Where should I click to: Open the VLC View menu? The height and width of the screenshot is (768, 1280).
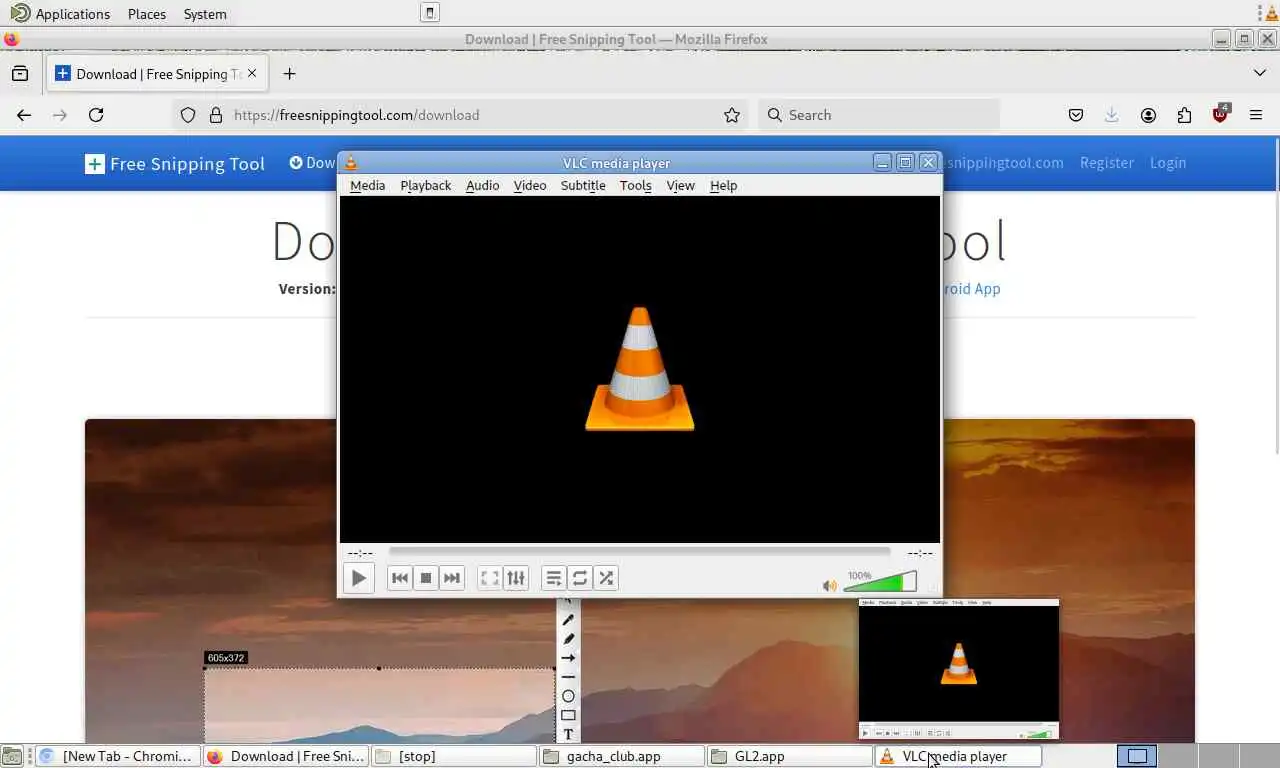(x=680, y=185)
